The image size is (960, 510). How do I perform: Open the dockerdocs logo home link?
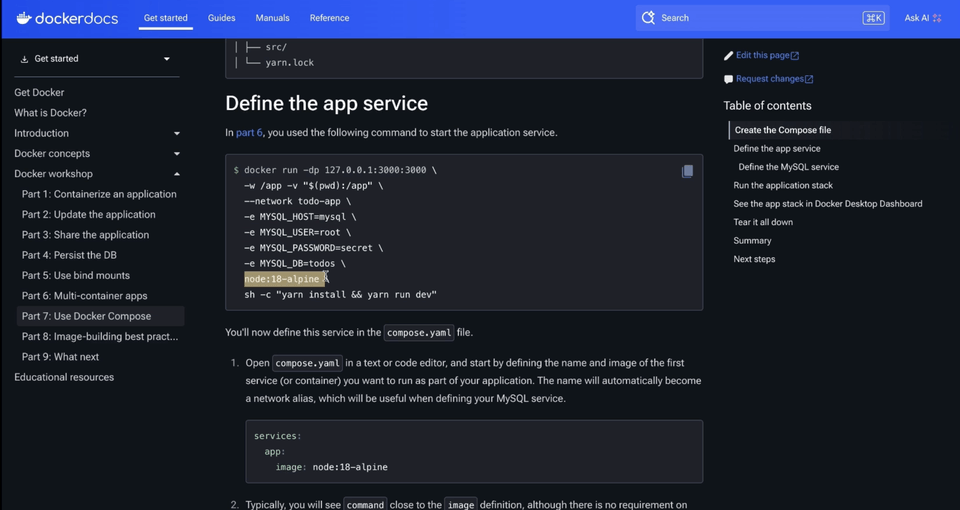click(67, 18)
